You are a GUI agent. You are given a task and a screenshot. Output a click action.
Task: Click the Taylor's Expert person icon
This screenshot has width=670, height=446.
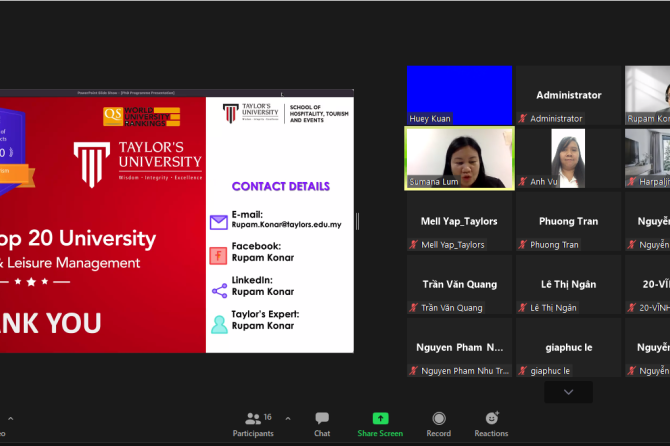pyautogui.click(x=219, y=324)
